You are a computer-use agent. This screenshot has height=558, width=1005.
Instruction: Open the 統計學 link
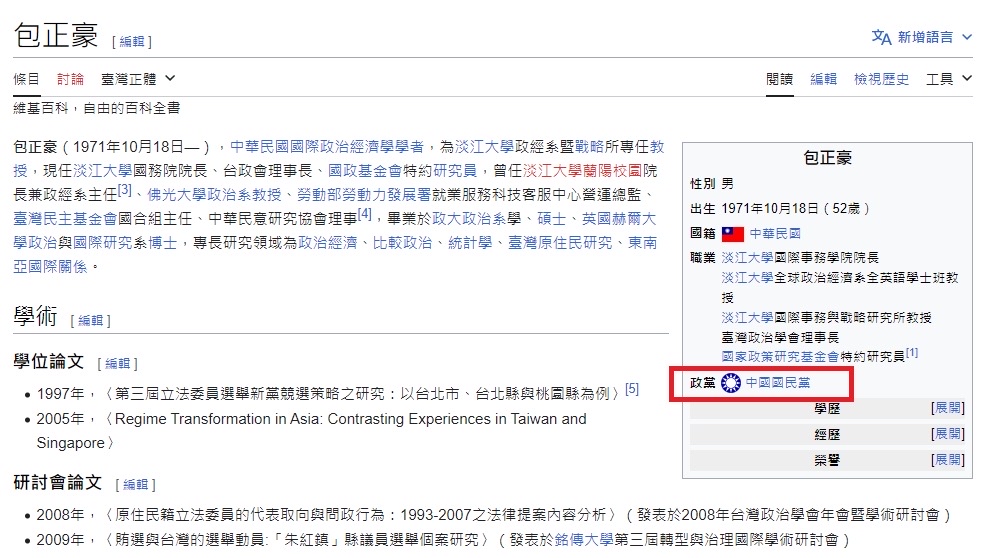coord(470,243)
